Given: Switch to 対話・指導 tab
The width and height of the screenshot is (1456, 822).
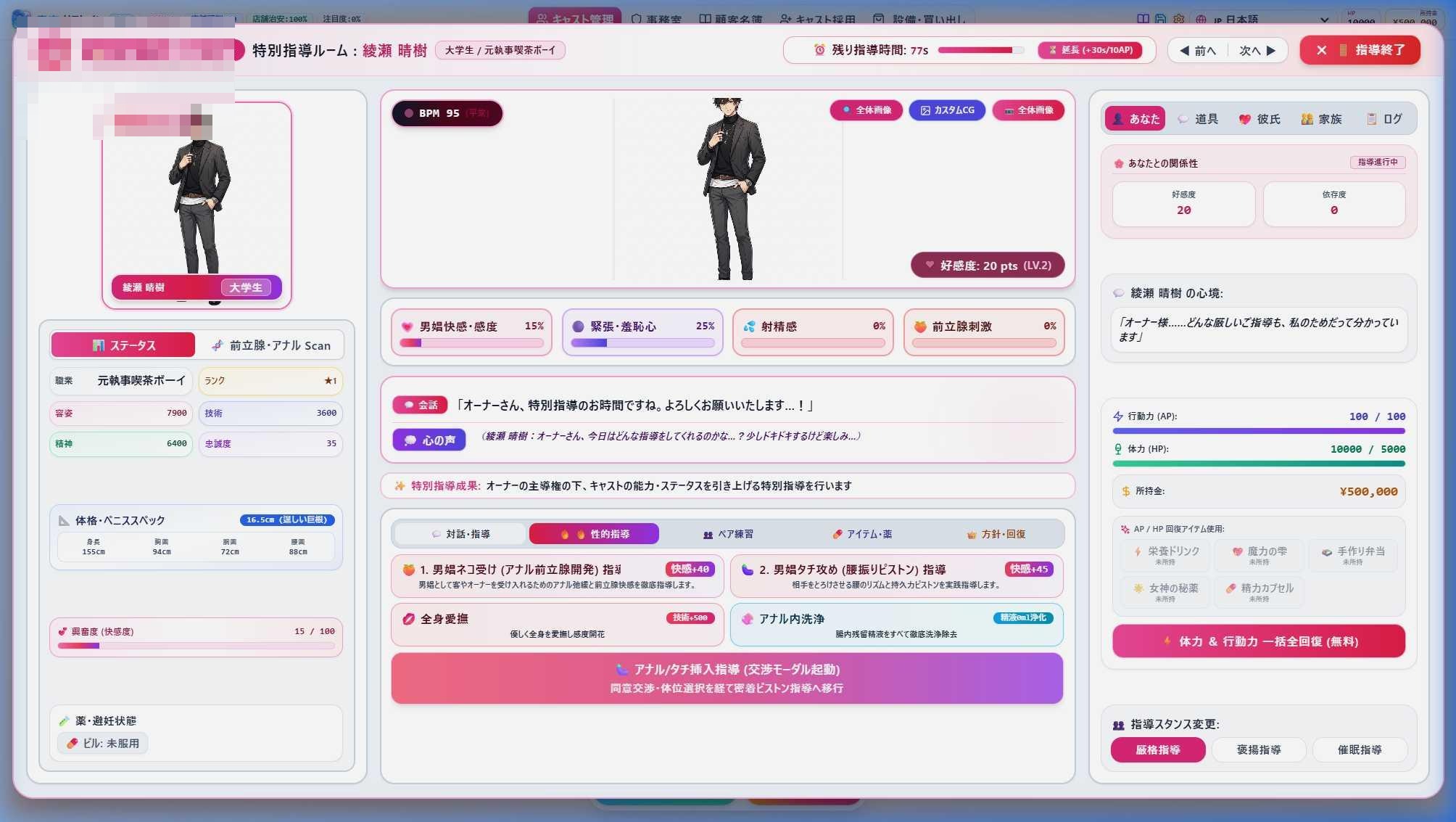Looking at the screenshot, I should 460,534.
